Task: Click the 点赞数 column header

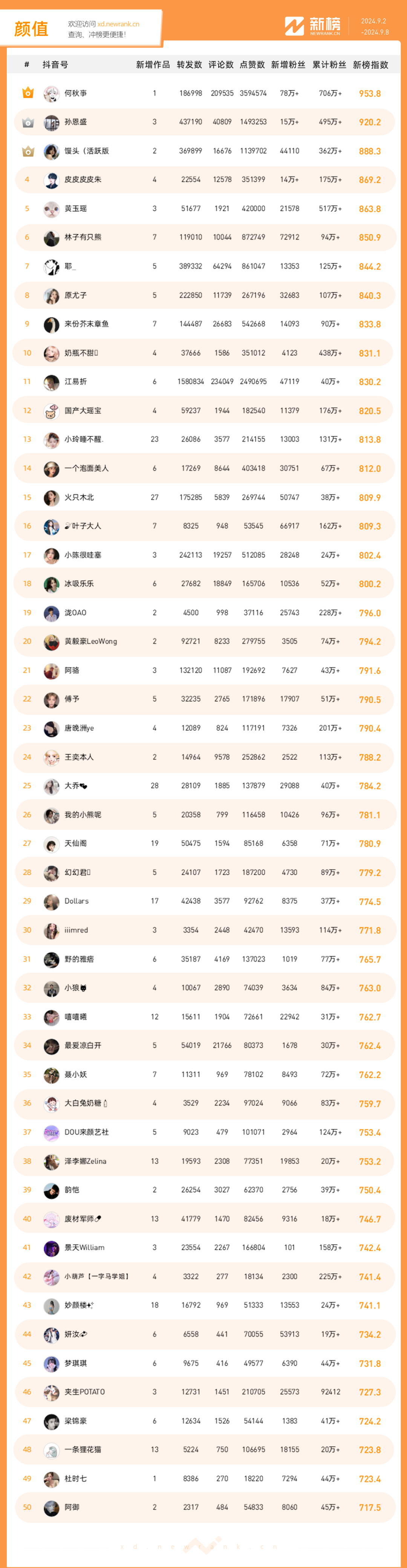Action: point(252,65)
